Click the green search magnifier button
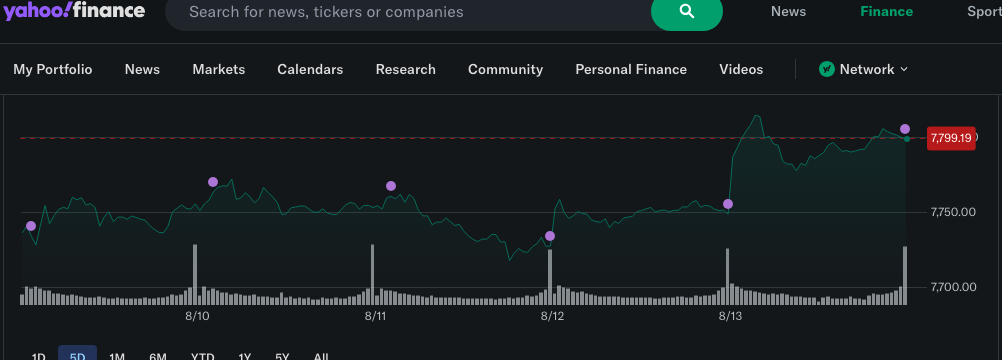1002x360 pixels. pos(686,12)
